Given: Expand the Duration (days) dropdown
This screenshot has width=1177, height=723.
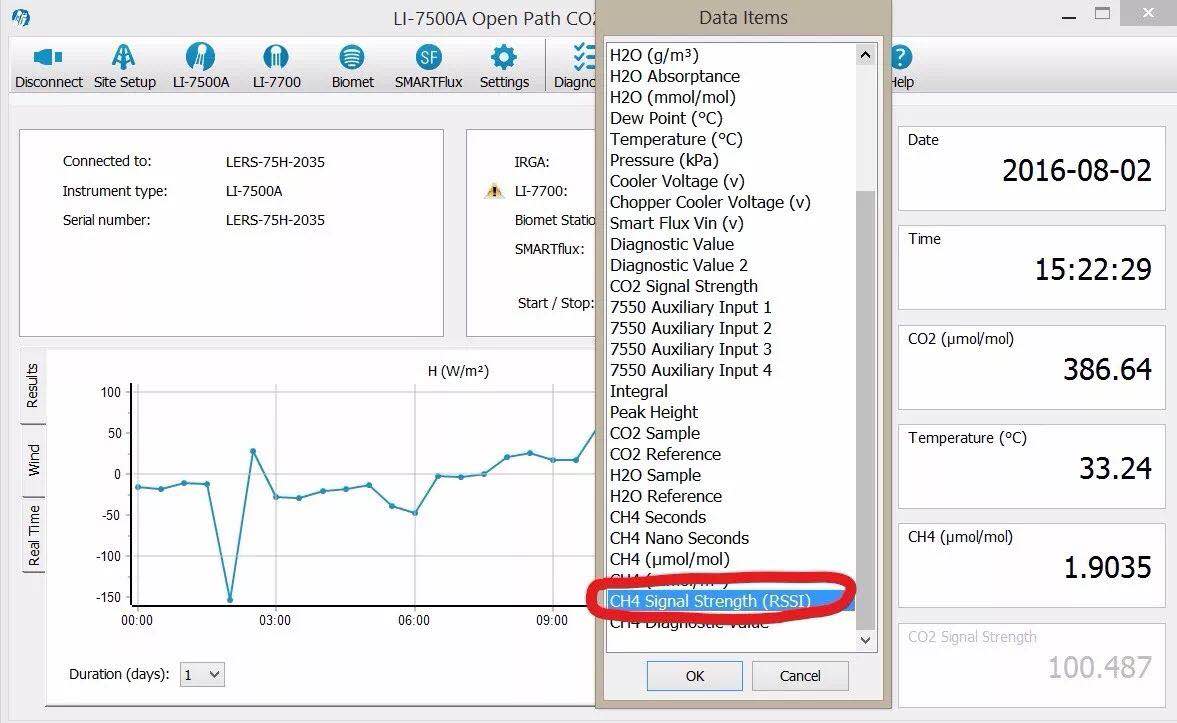Looking at the screenshot, I should click(x=202, y=675).
